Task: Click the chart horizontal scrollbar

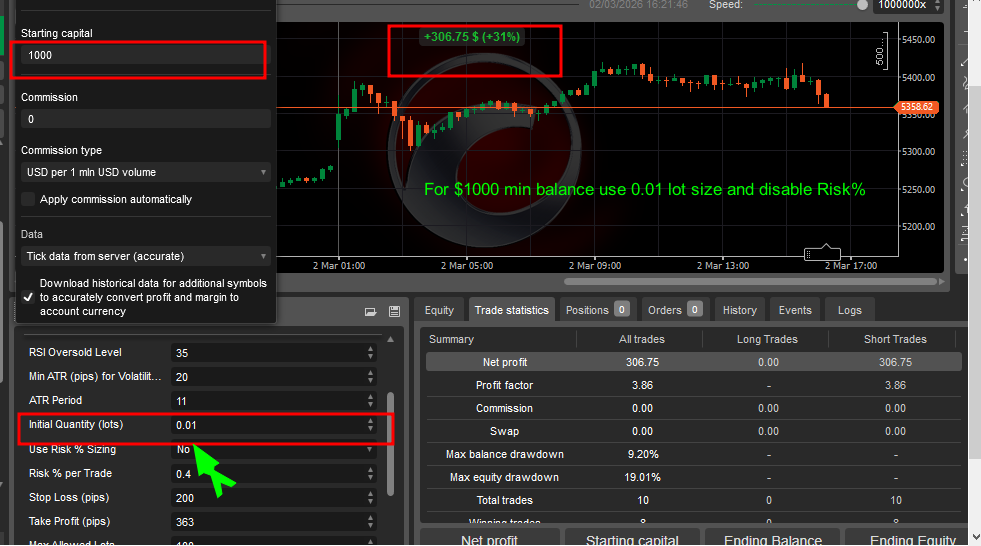Action: (750, 281)
